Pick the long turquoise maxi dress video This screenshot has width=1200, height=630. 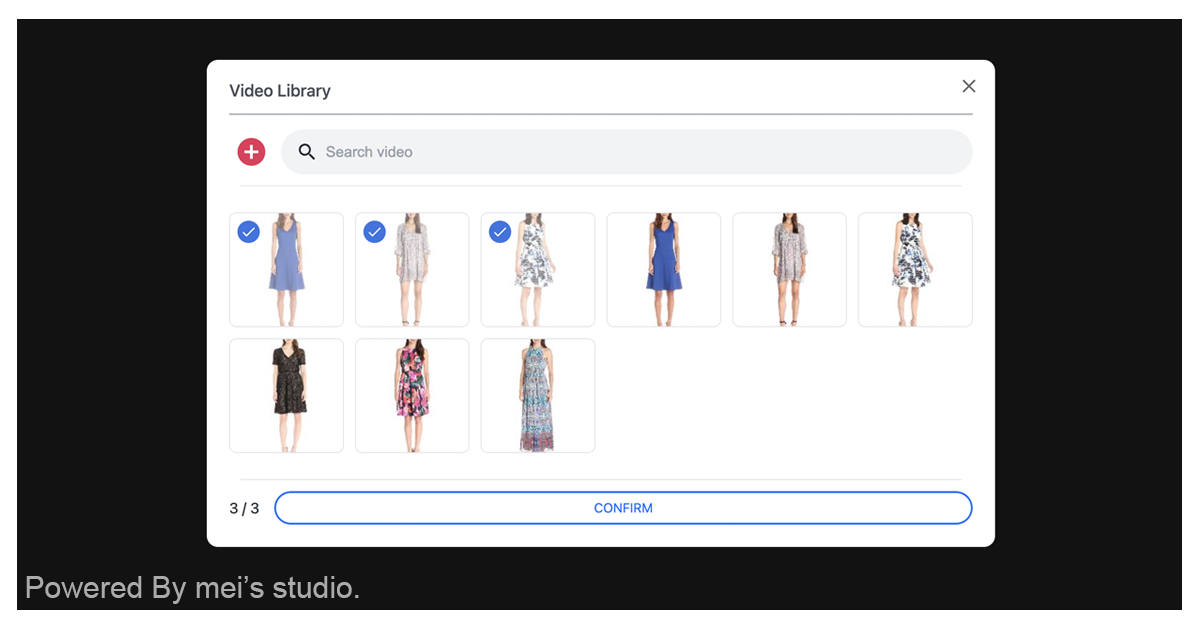(x=538, y=395)
